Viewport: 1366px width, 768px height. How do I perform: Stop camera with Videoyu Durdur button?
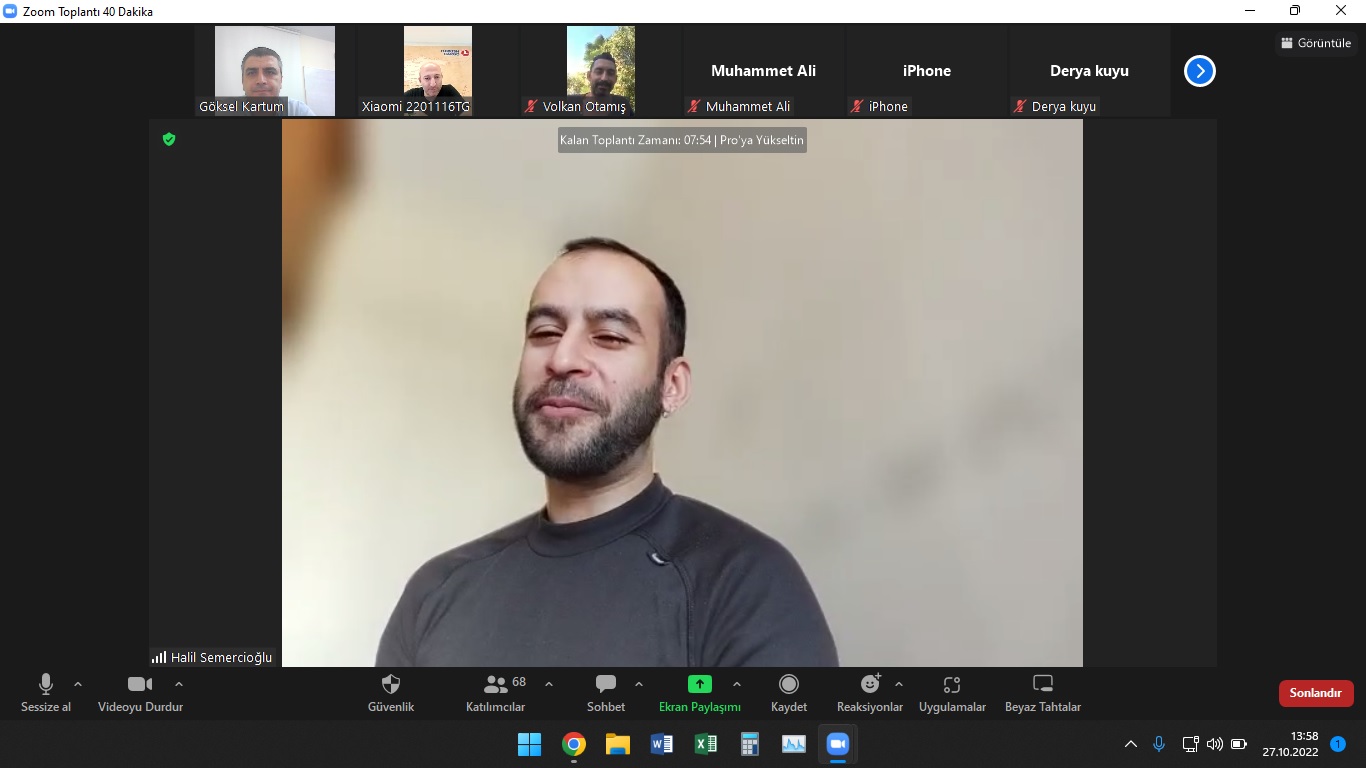pyautogui.click(x=140, y=693)
